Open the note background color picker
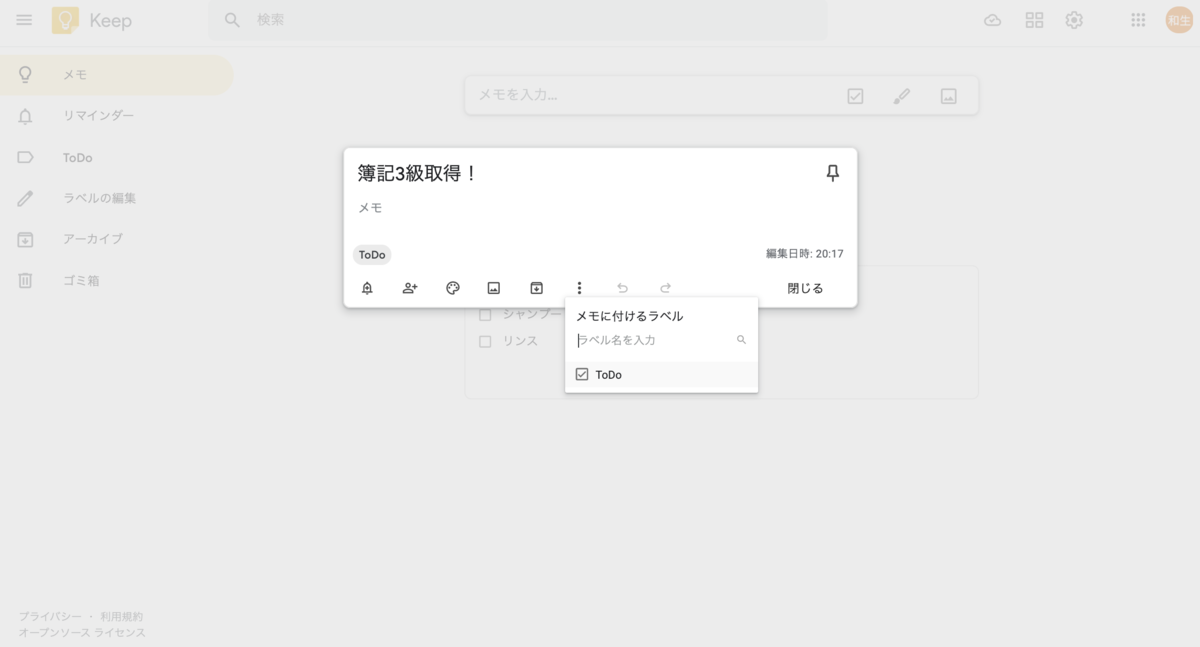The height and width of the screenshot is (647, 1200). [x=452, y=287]
